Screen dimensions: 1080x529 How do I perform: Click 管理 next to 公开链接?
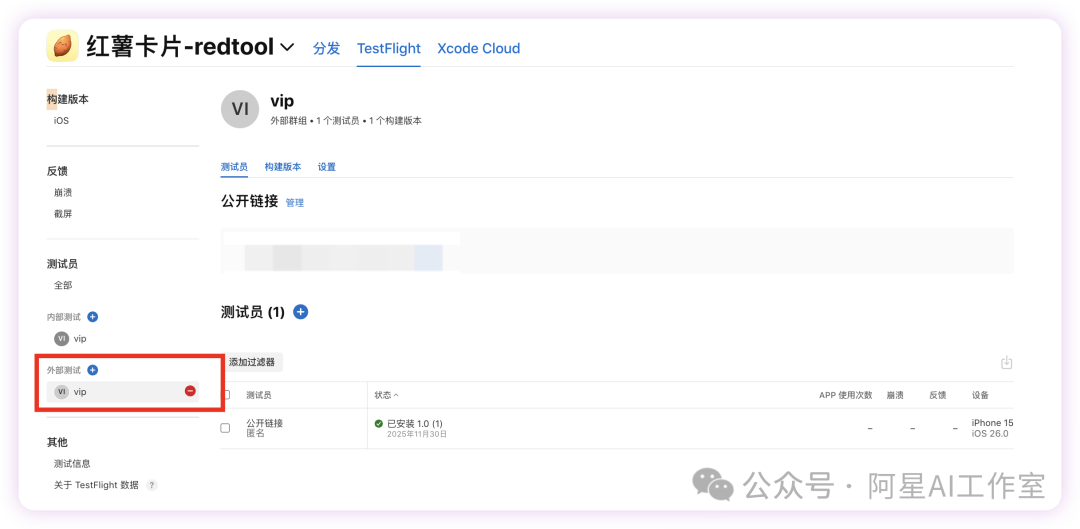[295, 203]
